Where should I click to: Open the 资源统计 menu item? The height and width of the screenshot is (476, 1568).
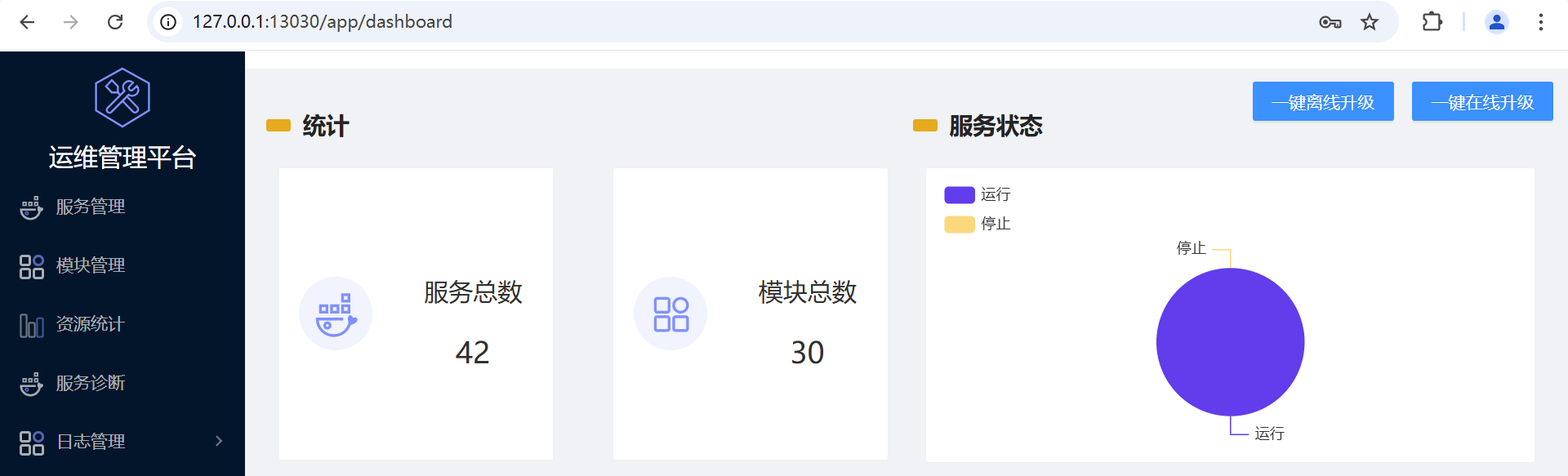pos(90,324)
